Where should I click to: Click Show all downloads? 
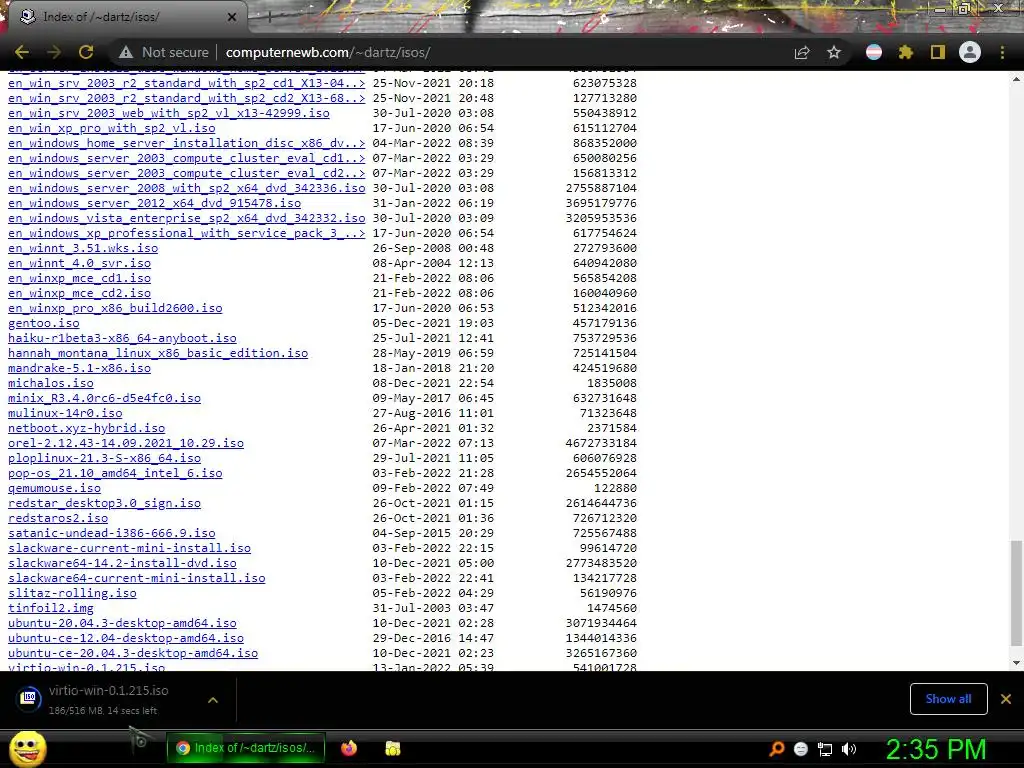tap(948, 699)
